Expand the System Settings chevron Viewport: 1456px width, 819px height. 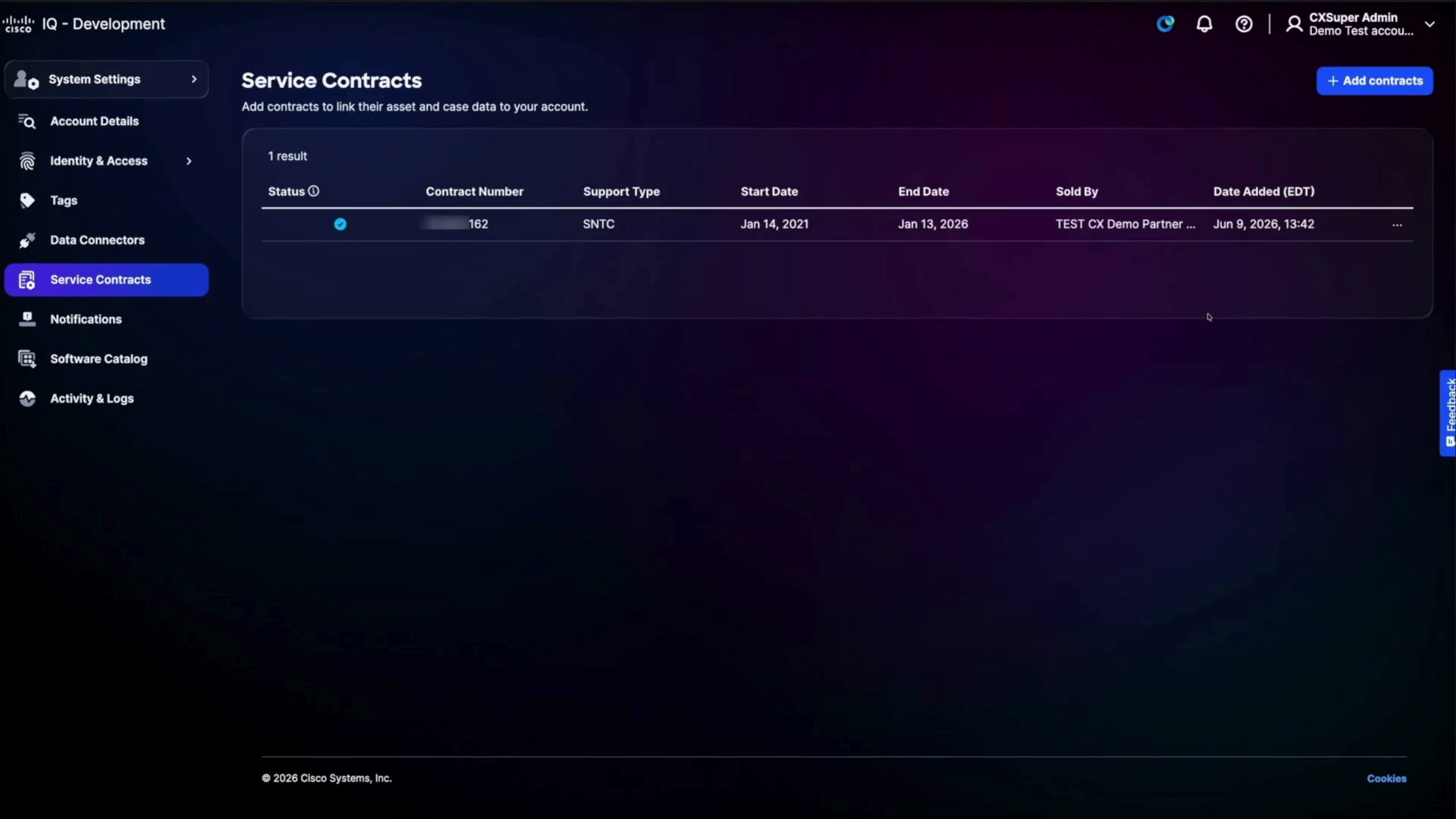(x=194, y=79)
